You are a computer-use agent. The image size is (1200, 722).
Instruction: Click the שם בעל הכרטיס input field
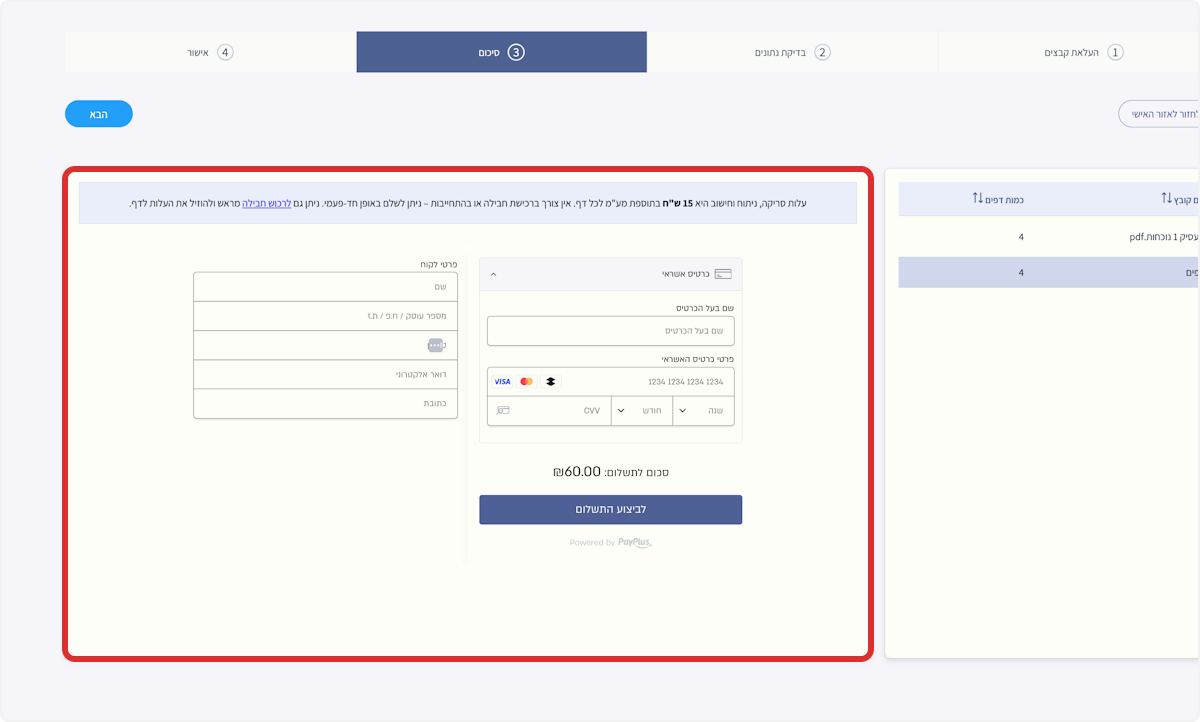click(x=610, y=330)
